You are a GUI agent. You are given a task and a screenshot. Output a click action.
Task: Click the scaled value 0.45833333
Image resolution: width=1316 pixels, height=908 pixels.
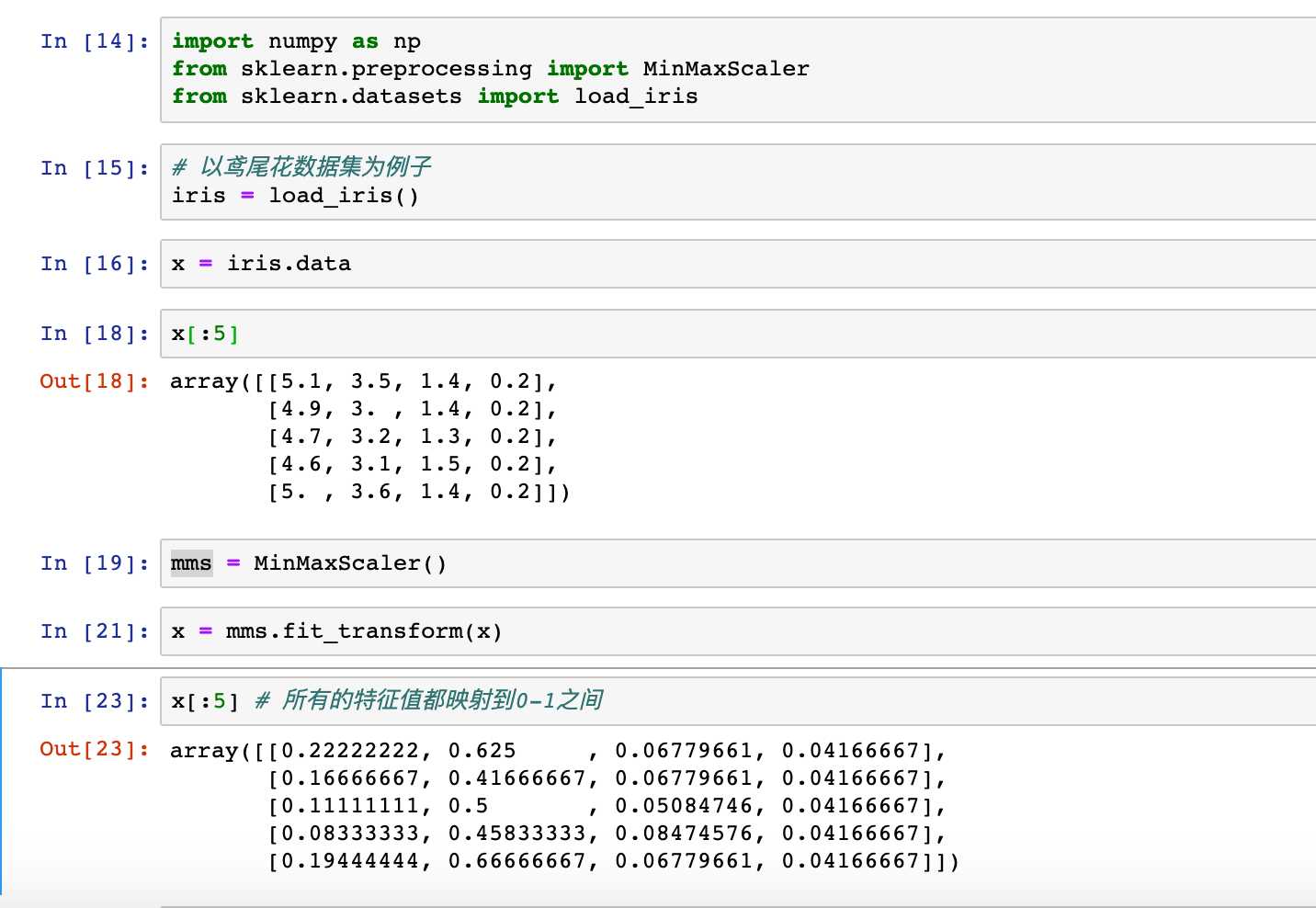(x=517, y=834)
